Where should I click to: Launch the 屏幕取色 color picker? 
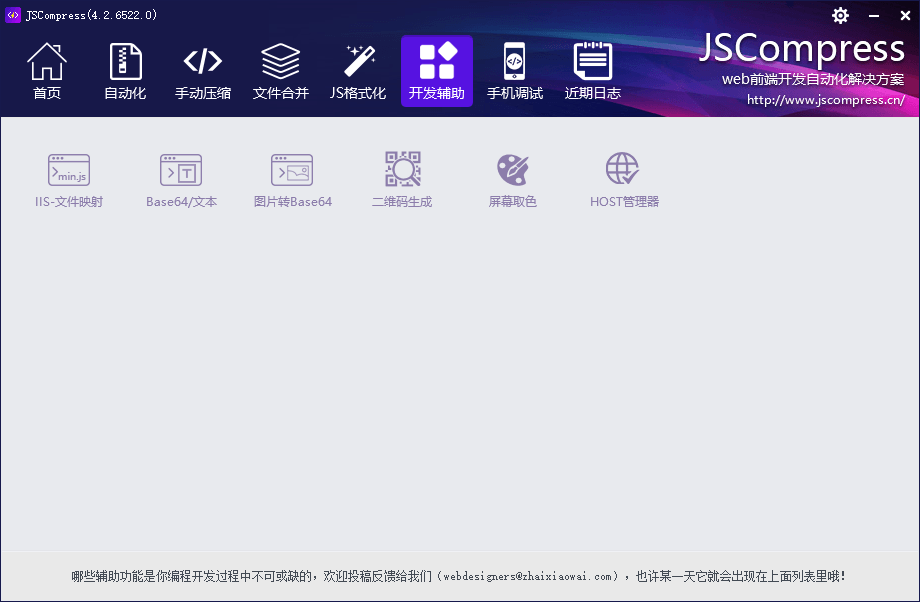(513, 180)
